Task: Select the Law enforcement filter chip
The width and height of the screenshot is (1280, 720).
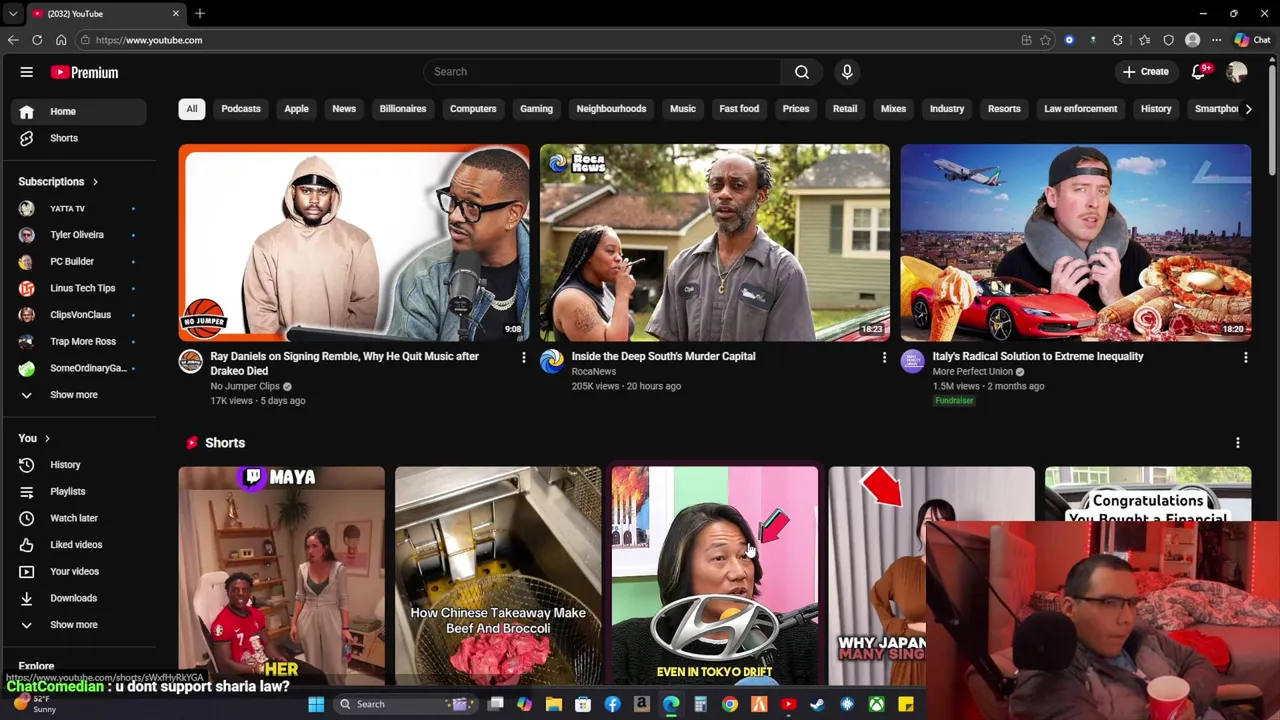Action: point(1080,109)
